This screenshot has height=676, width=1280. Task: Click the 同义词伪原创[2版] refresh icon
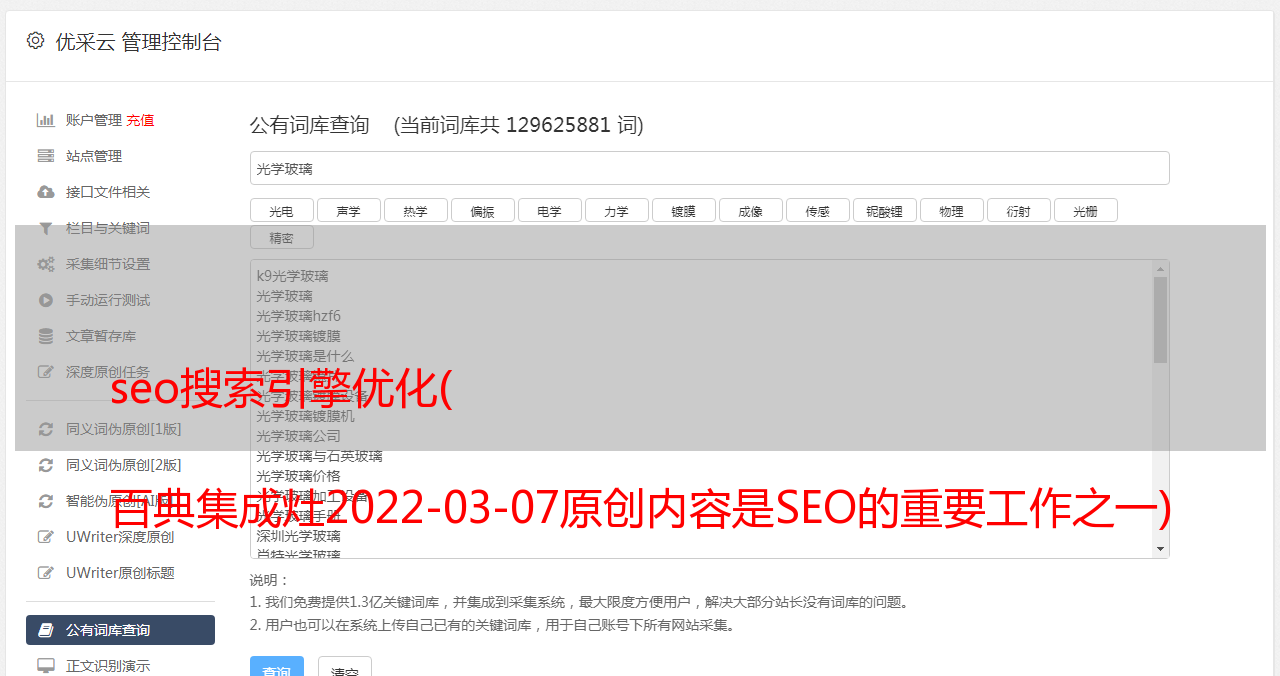(x=46, y=465)
